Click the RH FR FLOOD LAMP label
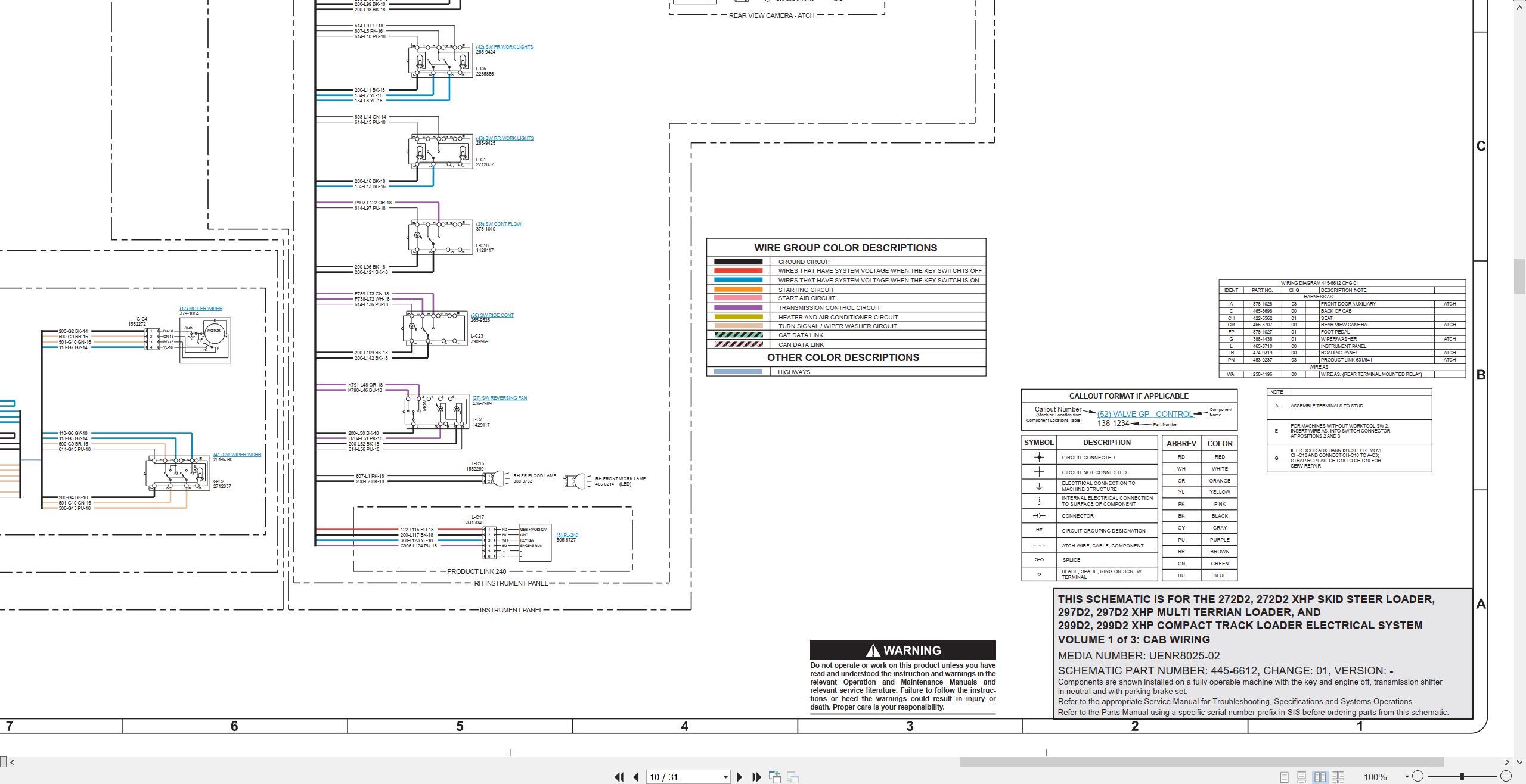Viewport: 1526px width, 784px height. coord(534,476)
